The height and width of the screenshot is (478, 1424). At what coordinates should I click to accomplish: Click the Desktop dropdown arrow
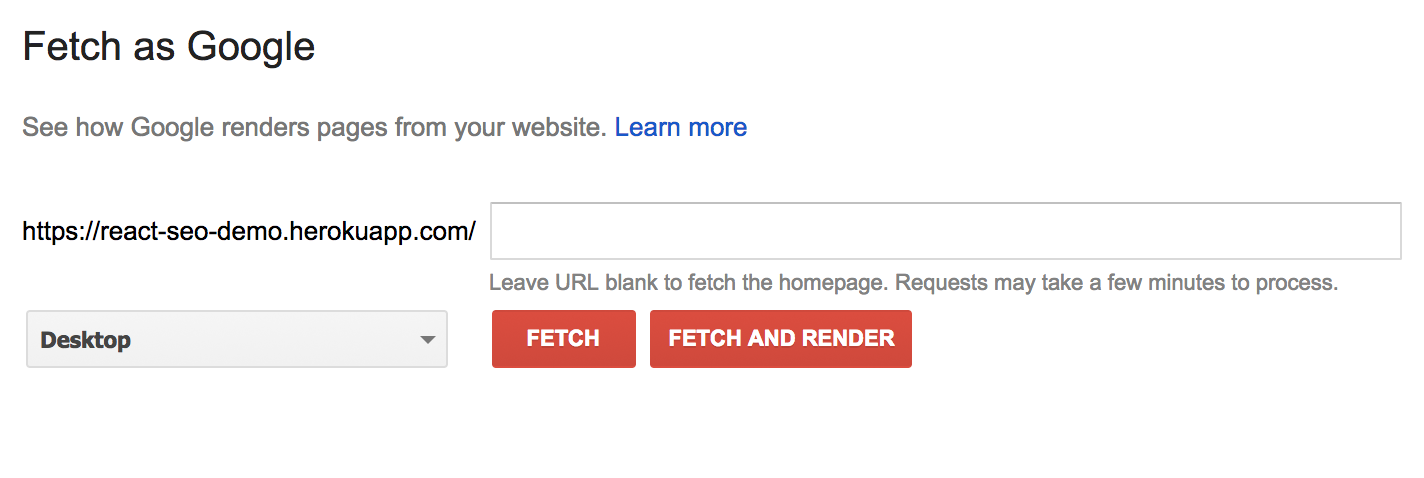tap(428, 340)
